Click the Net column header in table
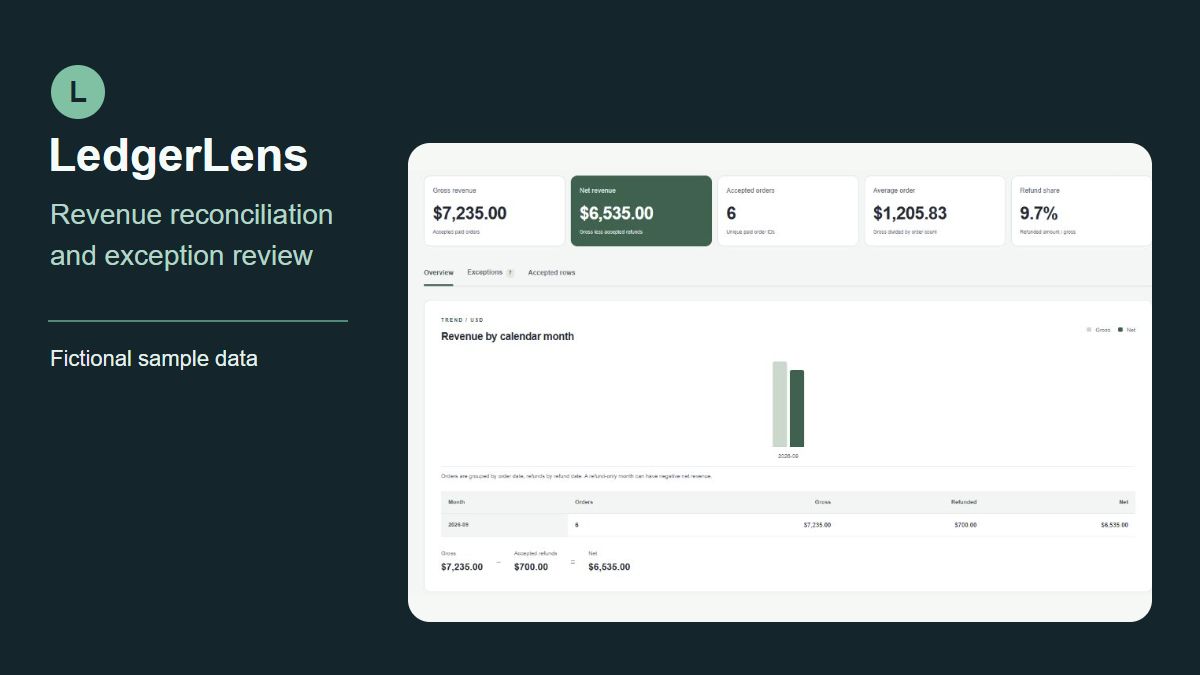 point(1124,502)
